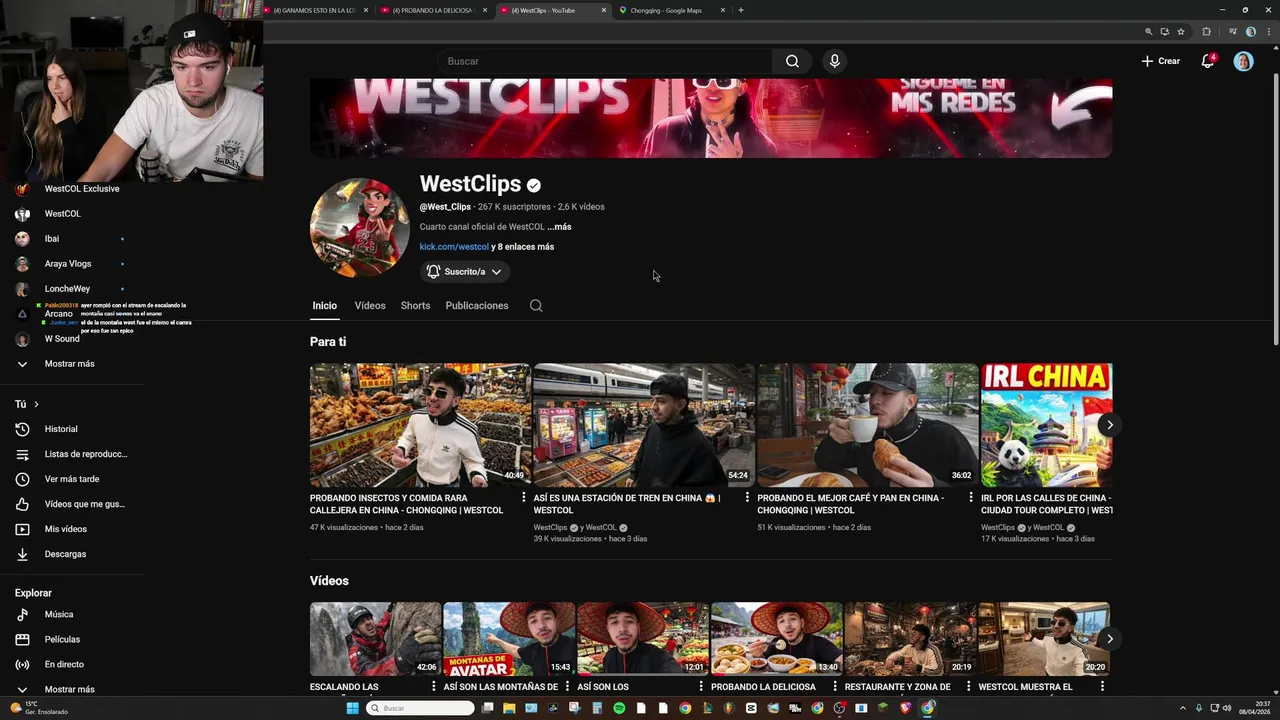This screenshot has height=720, width=1280.
Task: Click "267 K suscriptores" text
Action: click(514, 207)
